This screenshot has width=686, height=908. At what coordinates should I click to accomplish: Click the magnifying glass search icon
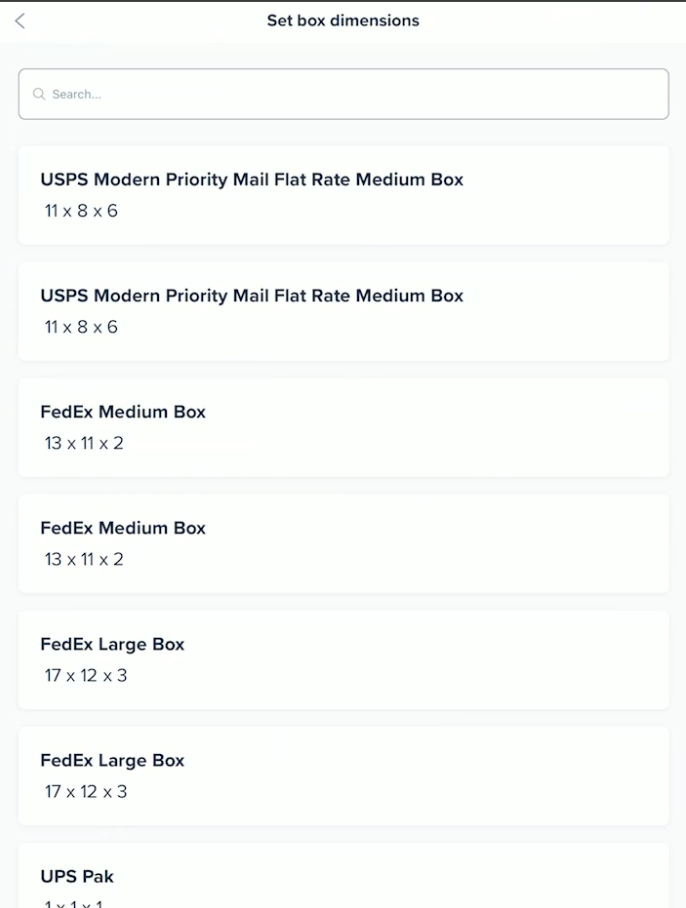39,94
